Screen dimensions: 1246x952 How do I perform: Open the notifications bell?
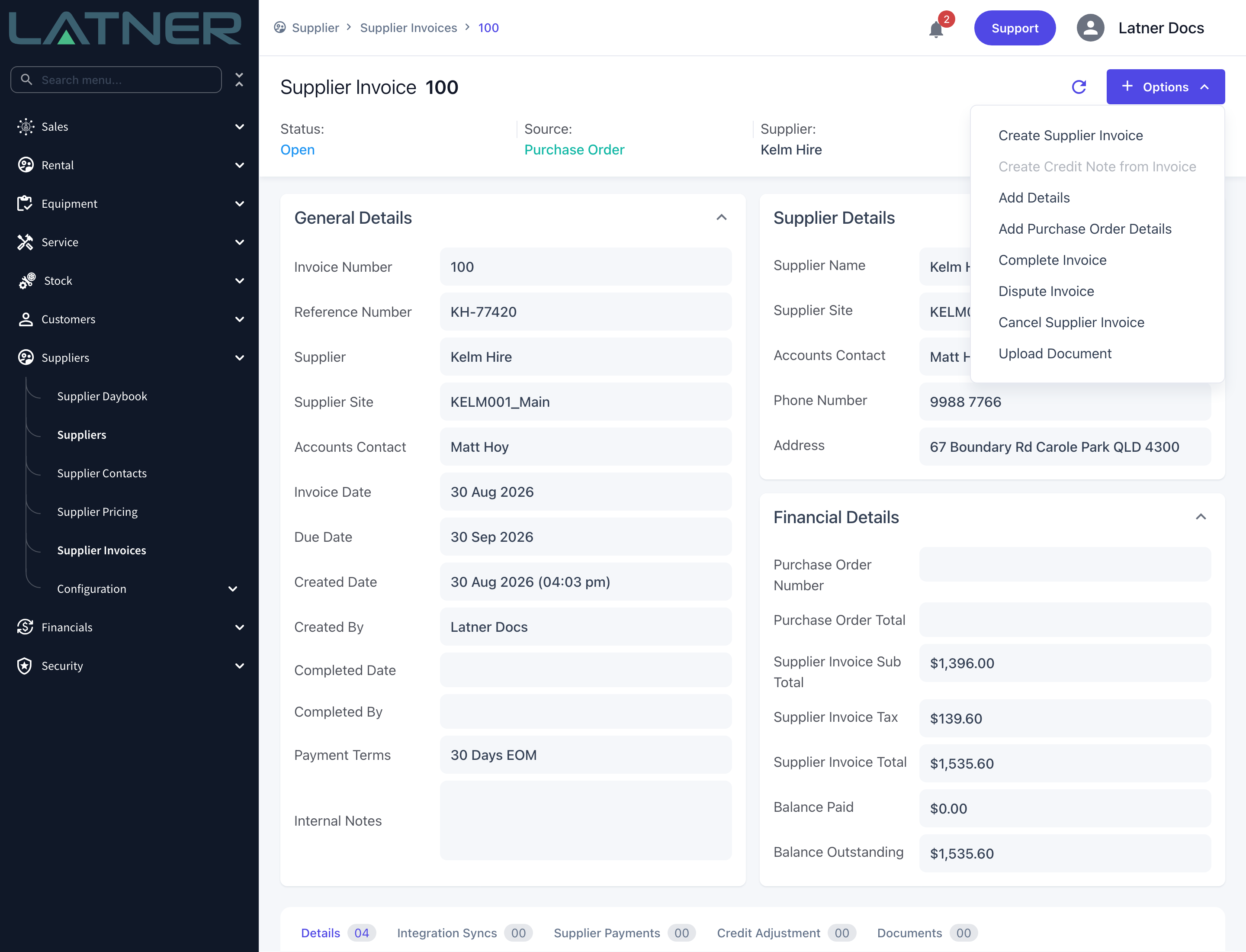tap(936, 29)
